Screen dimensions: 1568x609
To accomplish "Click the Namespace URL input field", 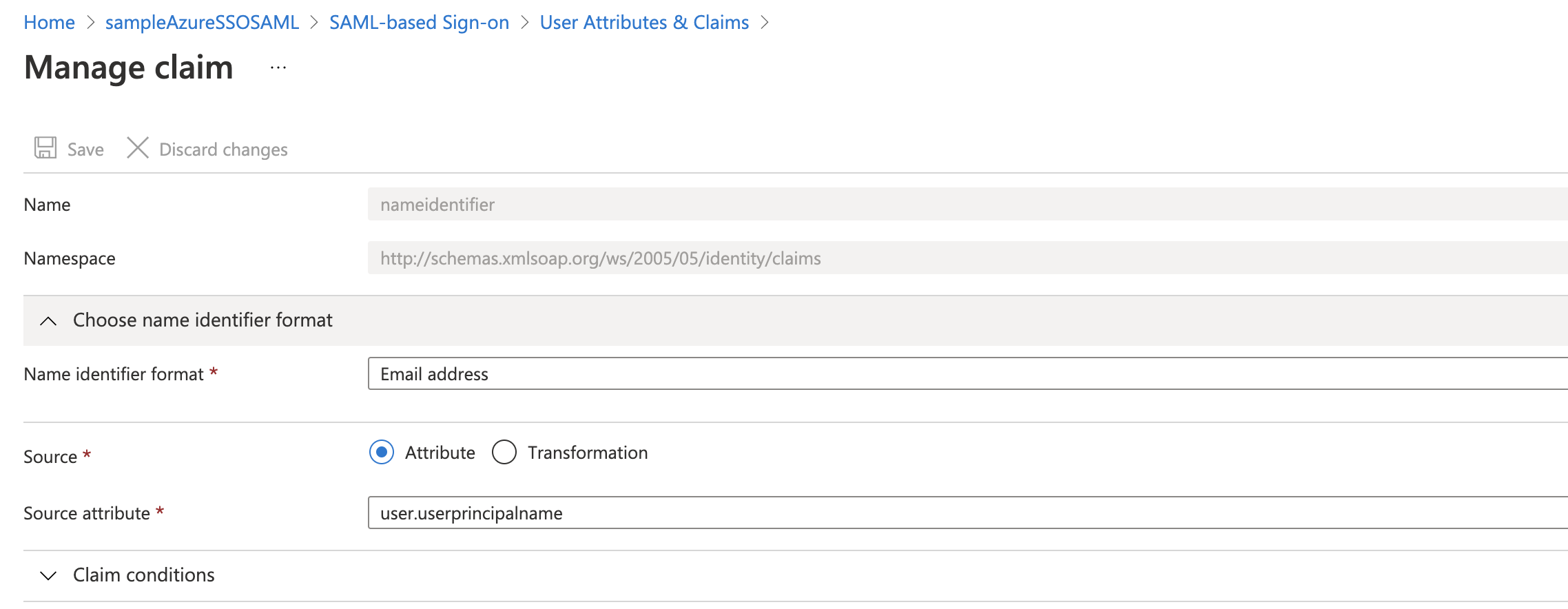I will [964, 258].
